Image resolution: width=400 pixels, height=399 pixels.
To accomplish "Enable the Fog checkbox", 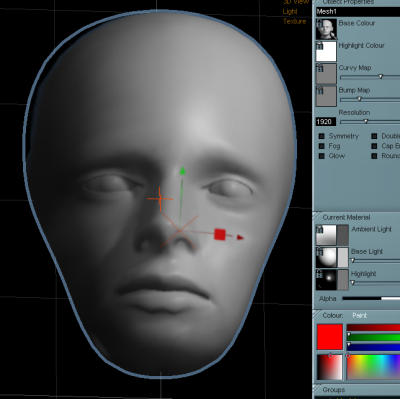I will pyautogui.click(x=322, y=146).
